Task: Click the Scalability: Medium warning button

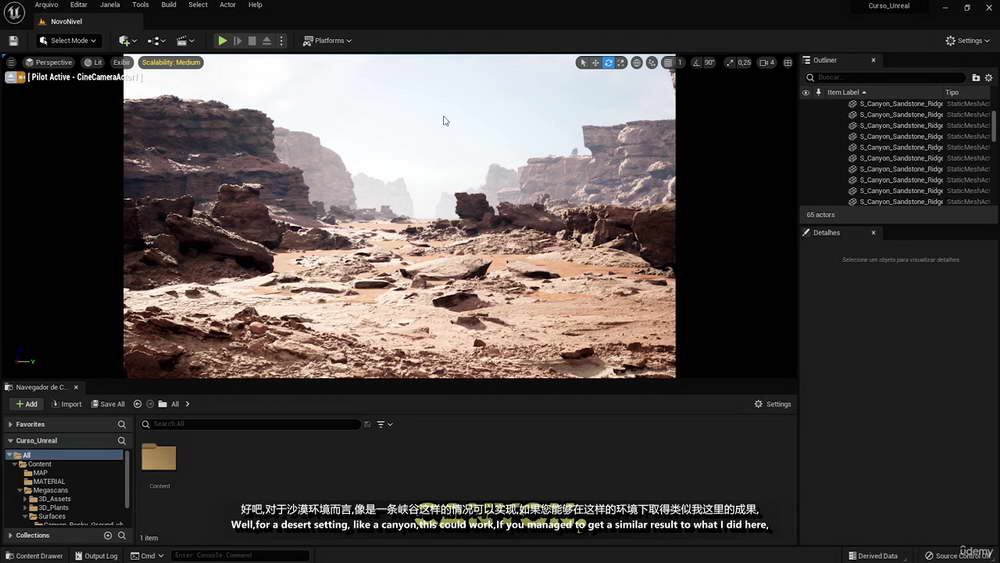Action: 171,62
